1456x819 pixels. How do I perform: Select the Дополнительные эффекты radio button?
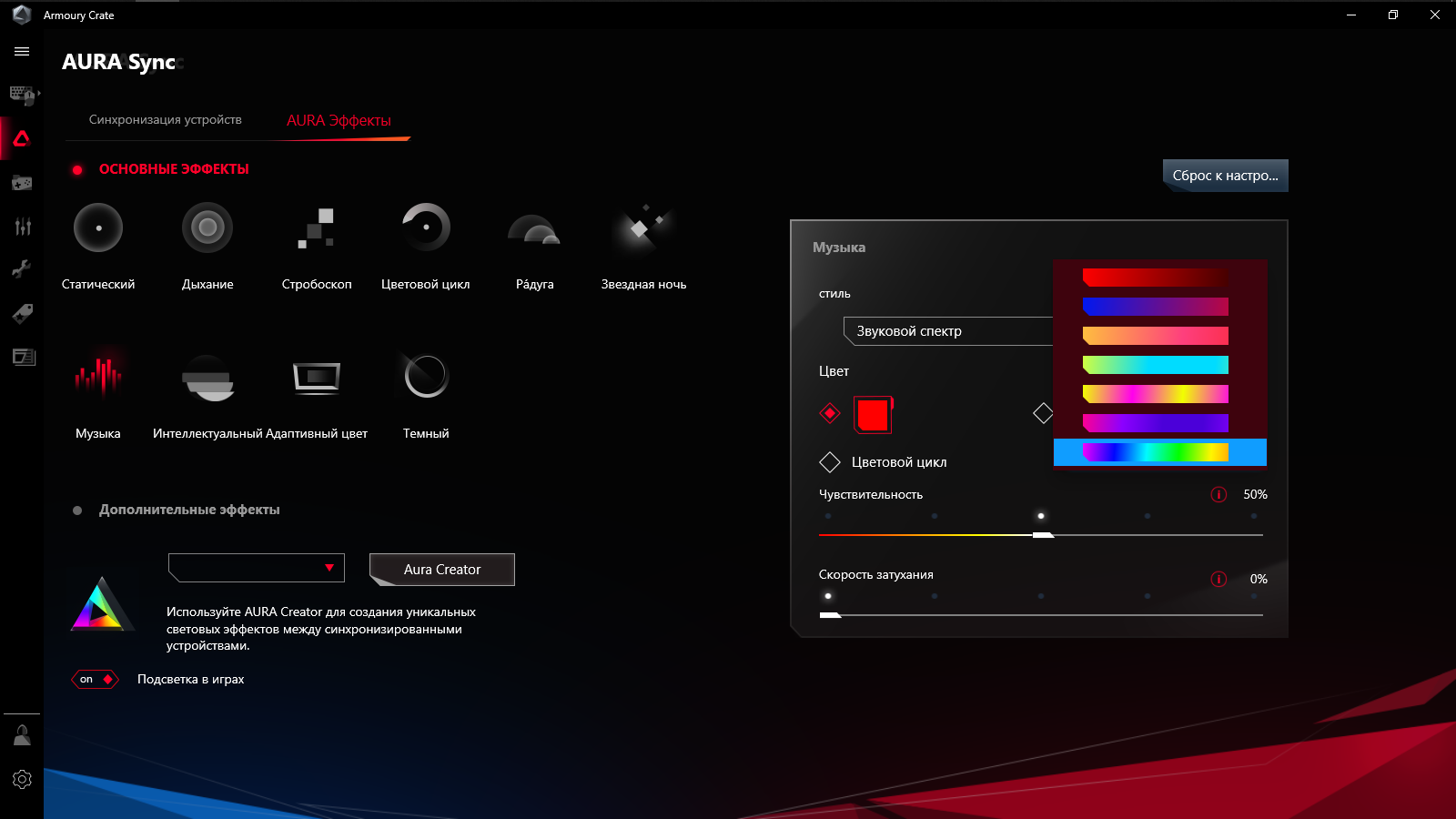pyautogui.click(x=77, y=511)
